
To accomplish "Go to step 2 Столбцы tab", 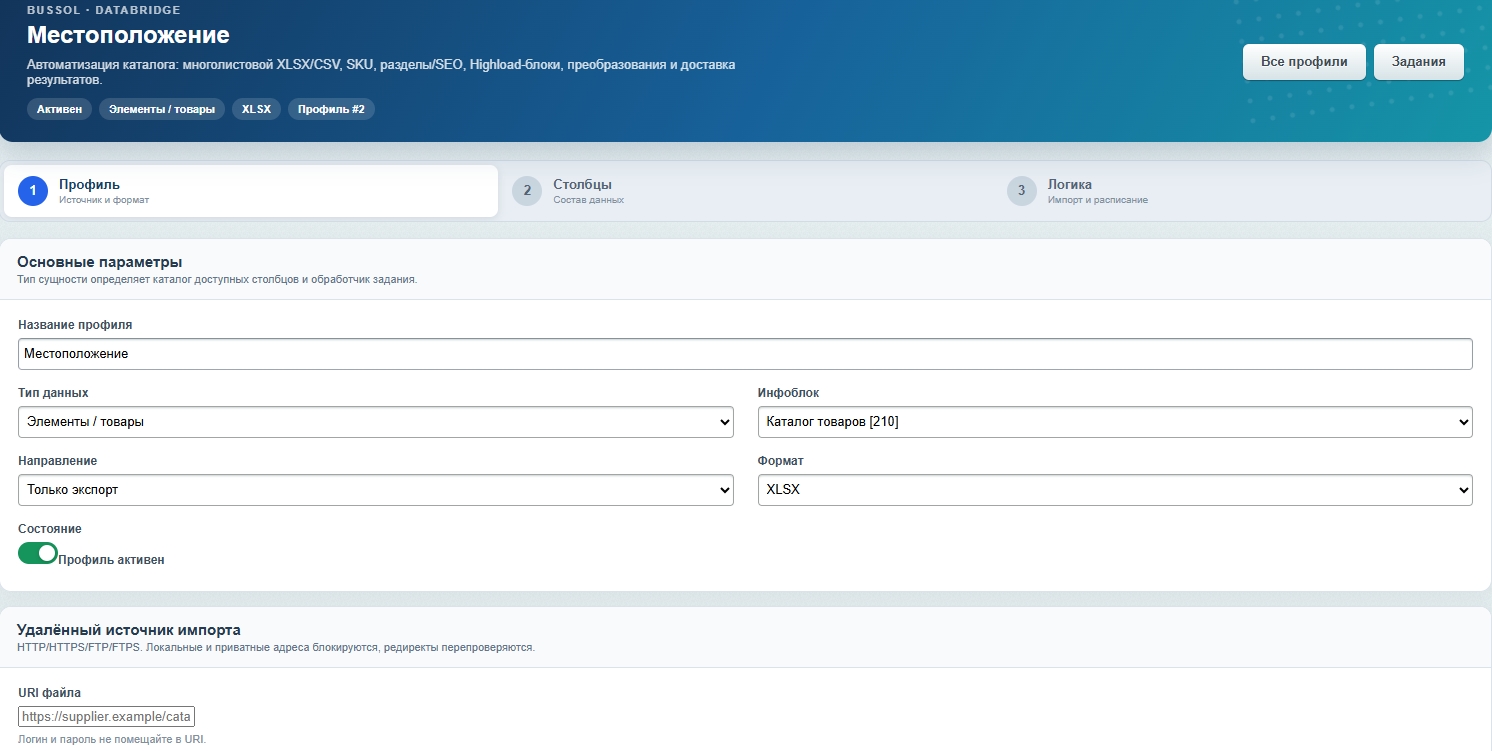I will [x=745, y=191].
